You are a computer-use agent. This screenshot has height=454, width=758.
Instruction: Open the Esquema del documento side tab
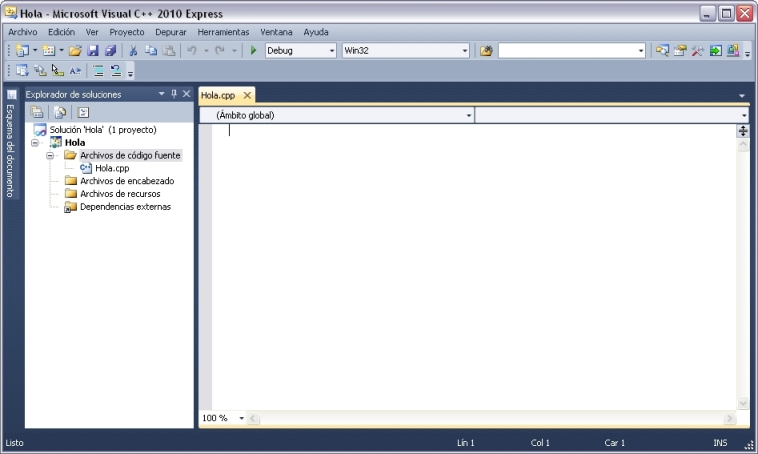[x=11, y=144]
